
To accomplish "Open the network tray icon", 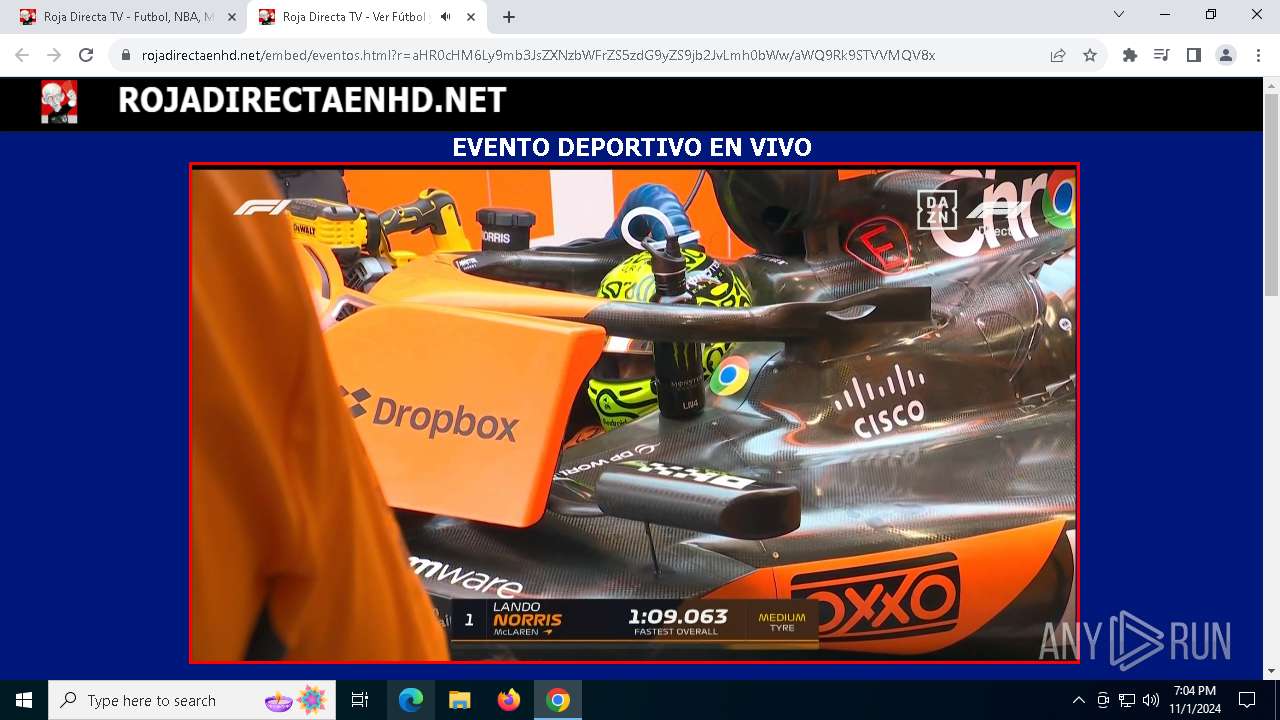I will pos(1127,700).
